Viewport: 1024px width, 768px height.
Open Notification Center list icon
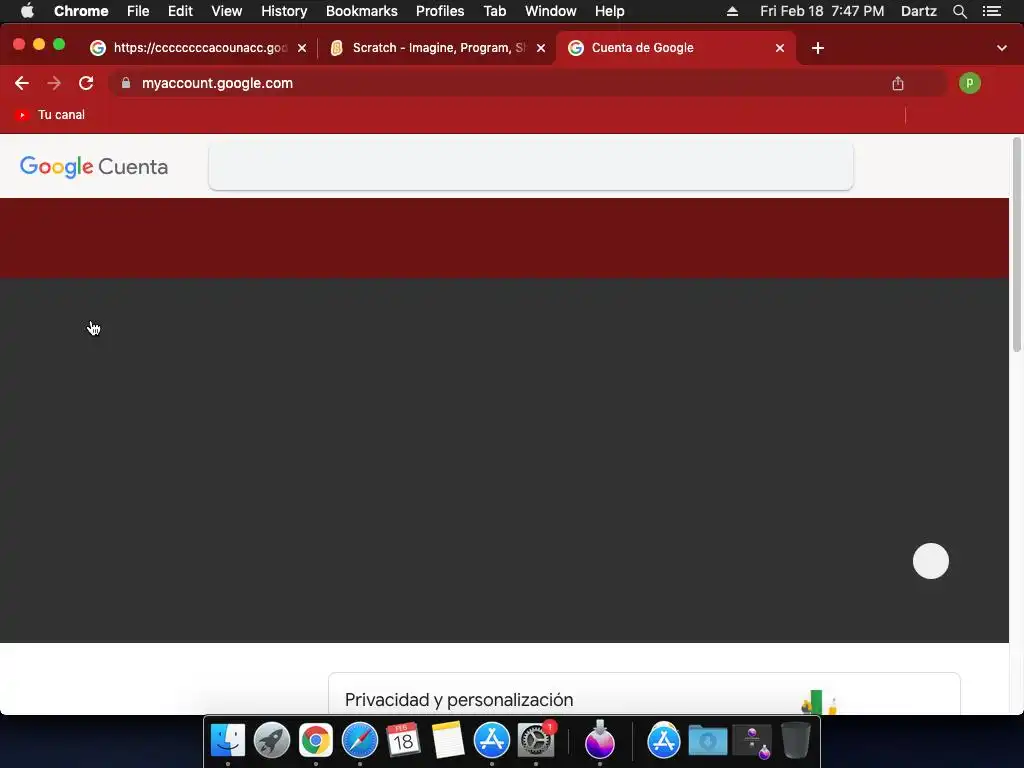tap(992, 11)
